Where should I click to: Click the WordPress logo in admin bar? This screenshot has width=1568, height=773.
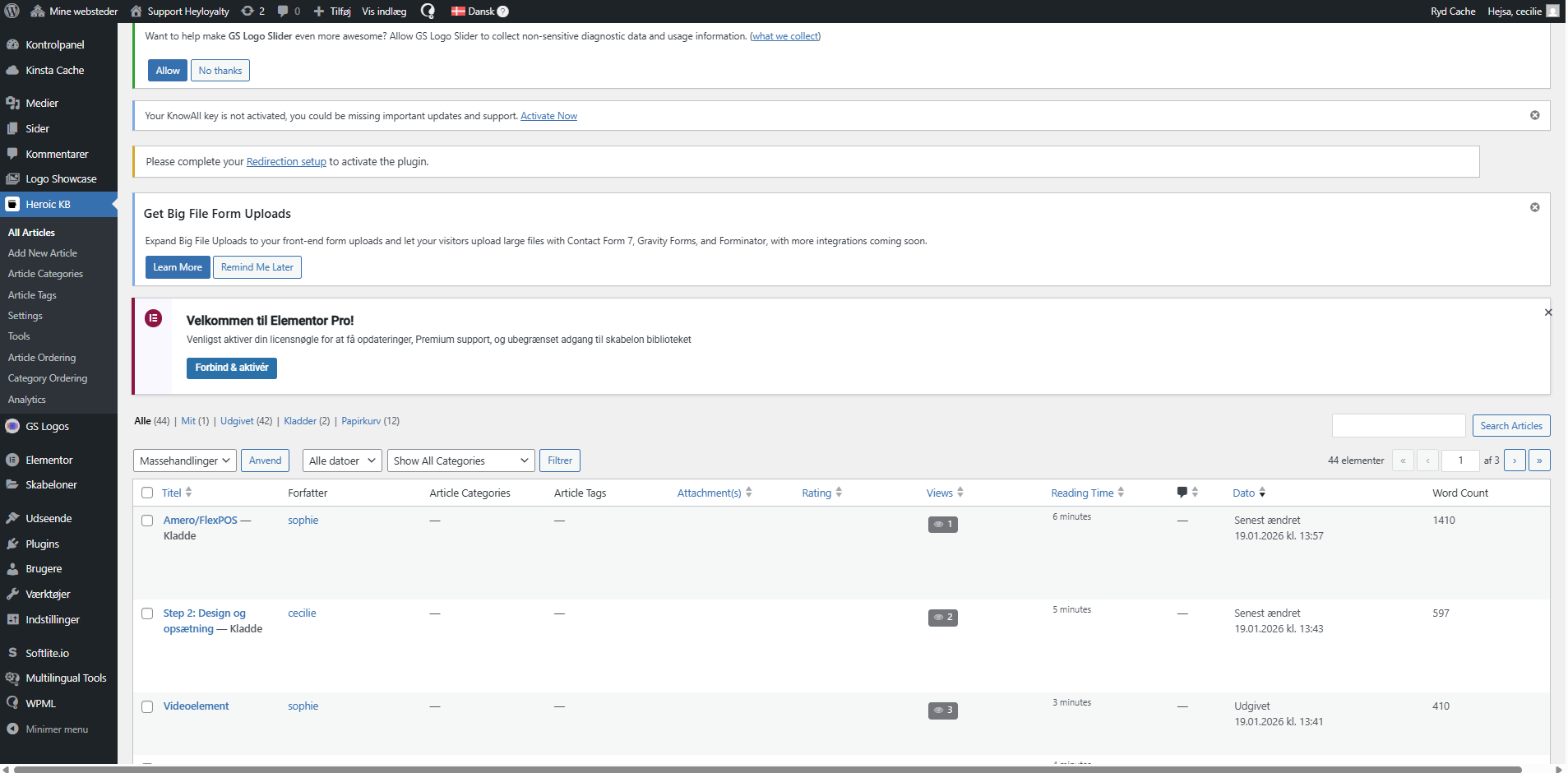point(12,12)
